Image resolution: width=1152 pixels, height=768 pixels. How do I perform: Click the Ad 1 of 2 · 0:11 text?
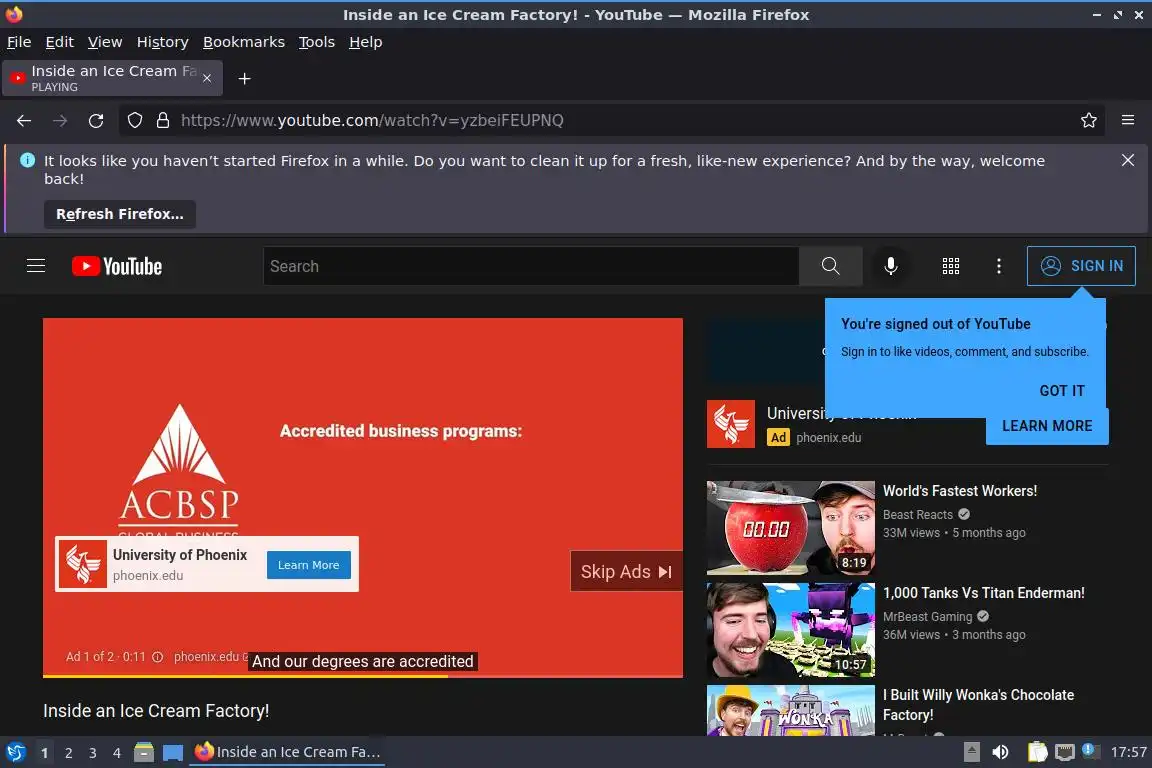coord(106,657)
